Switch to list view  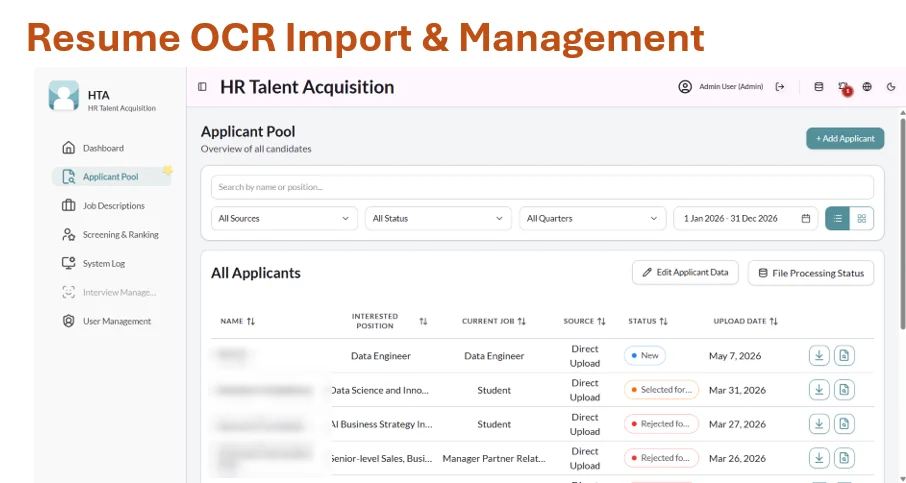(837, 218)
